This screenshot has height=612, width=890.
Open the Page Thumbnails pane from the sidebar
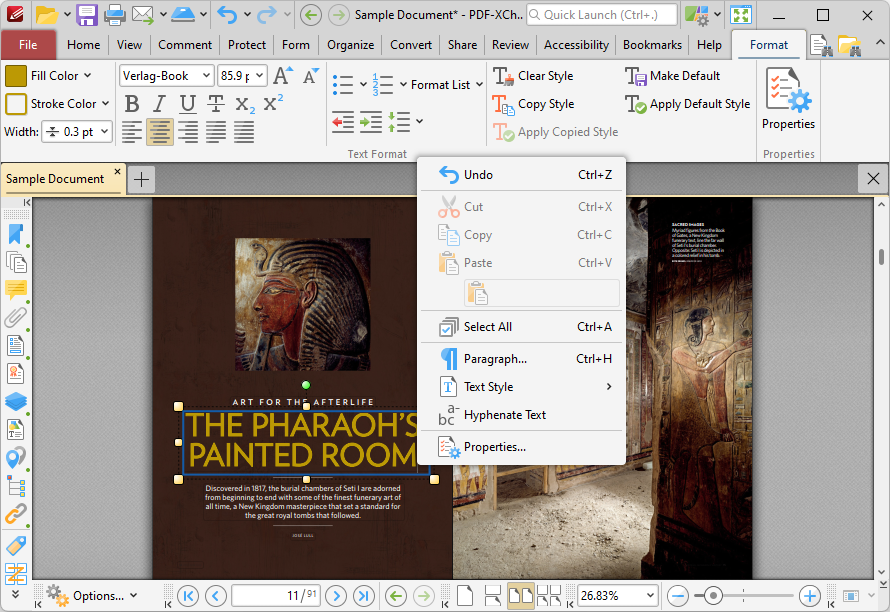pyautogui.click(x=16, y=262)
